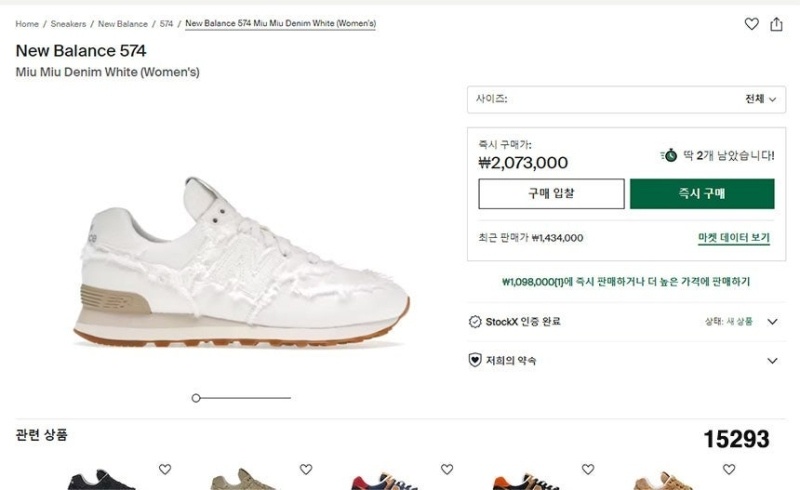Screen dimensions: 800x490
Task: Favorite the third related product heart
Action: [x=447, y=469]
